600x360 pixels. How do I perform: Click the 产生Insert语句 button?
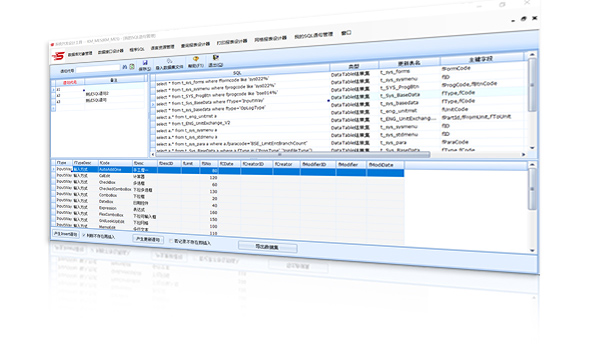[x=65, y=234]
